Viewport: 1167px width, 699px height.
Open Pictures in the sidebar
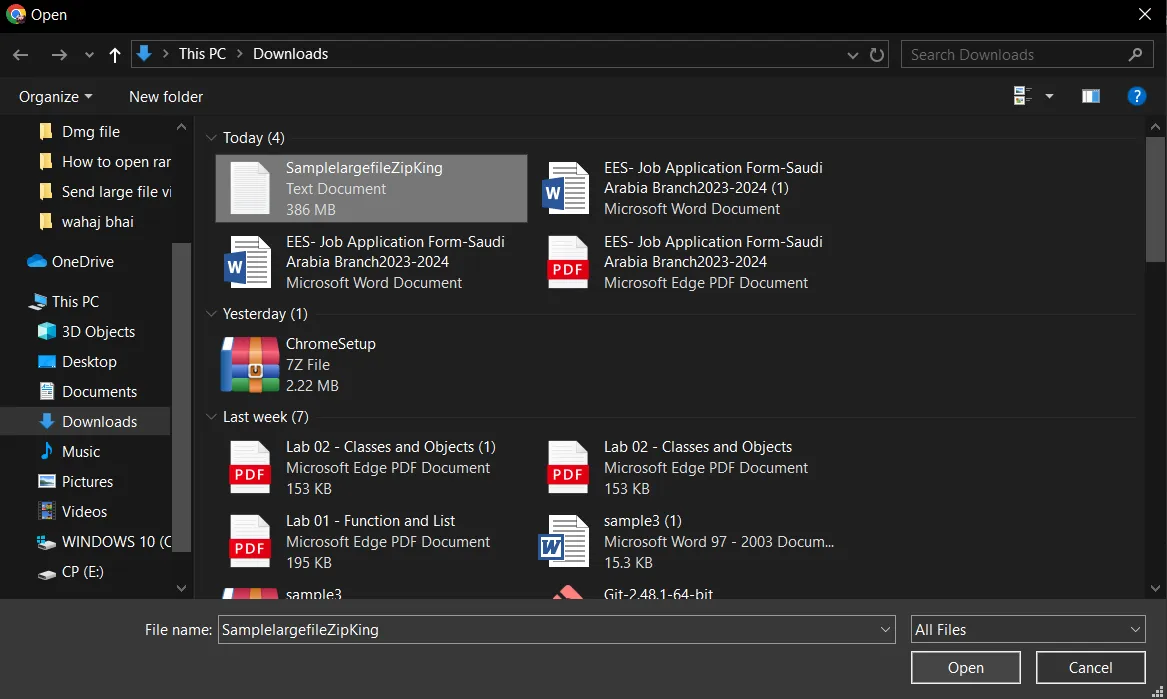pyautogui.click(x=87, y=482)
